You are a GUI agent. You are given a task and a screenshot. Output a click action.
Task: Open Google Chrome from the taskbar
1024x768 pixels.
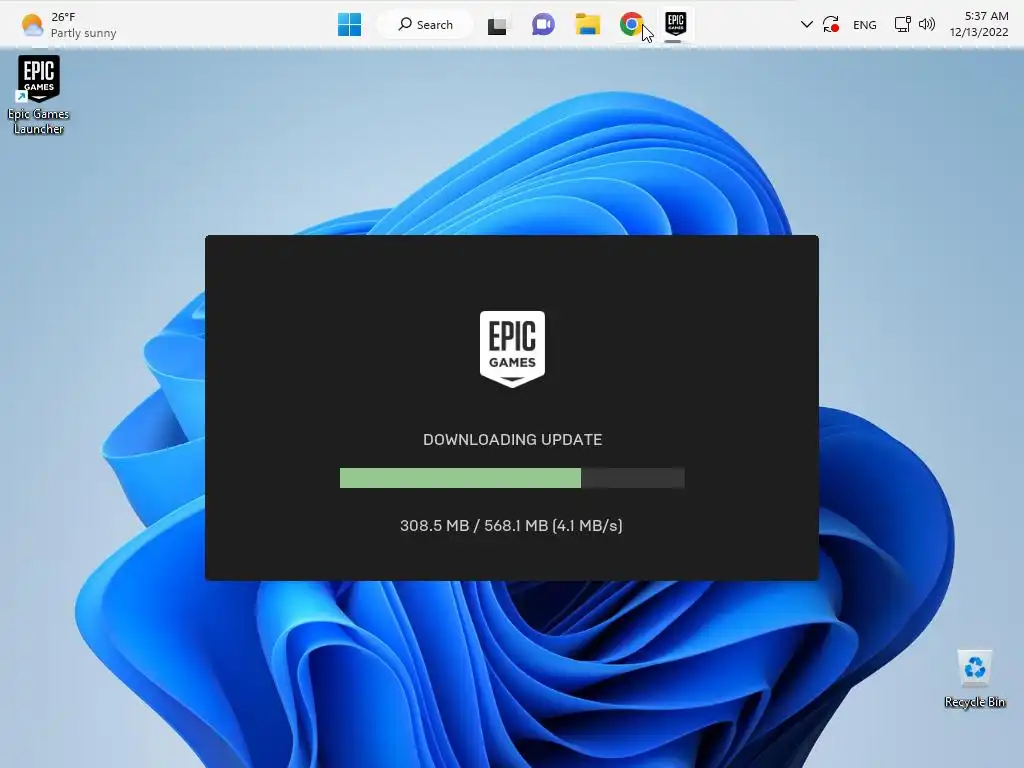[x=631, y=25]
